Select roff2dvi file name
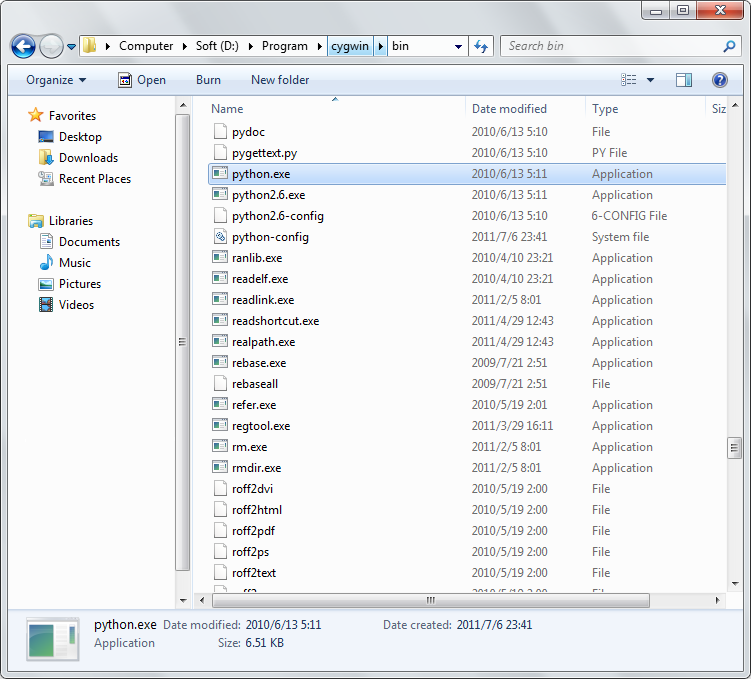 pyautogui.click(x=252, y=489)
